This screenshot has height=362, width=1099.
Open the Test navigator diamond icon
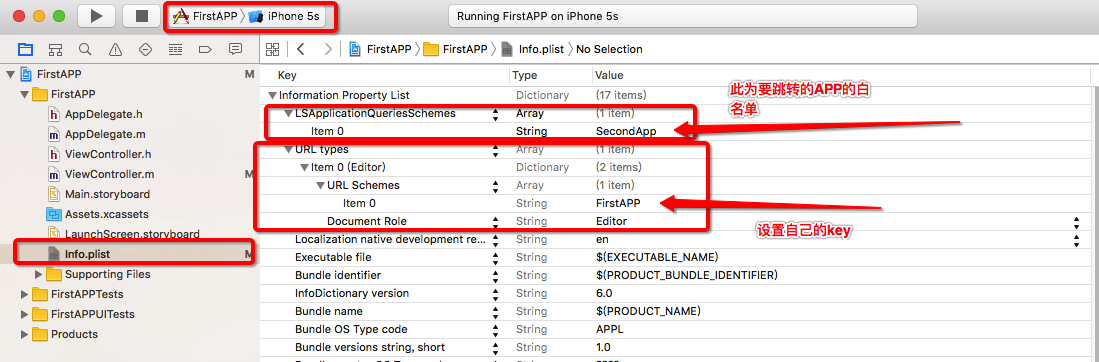pyautogui.click(x=145, y=49)
